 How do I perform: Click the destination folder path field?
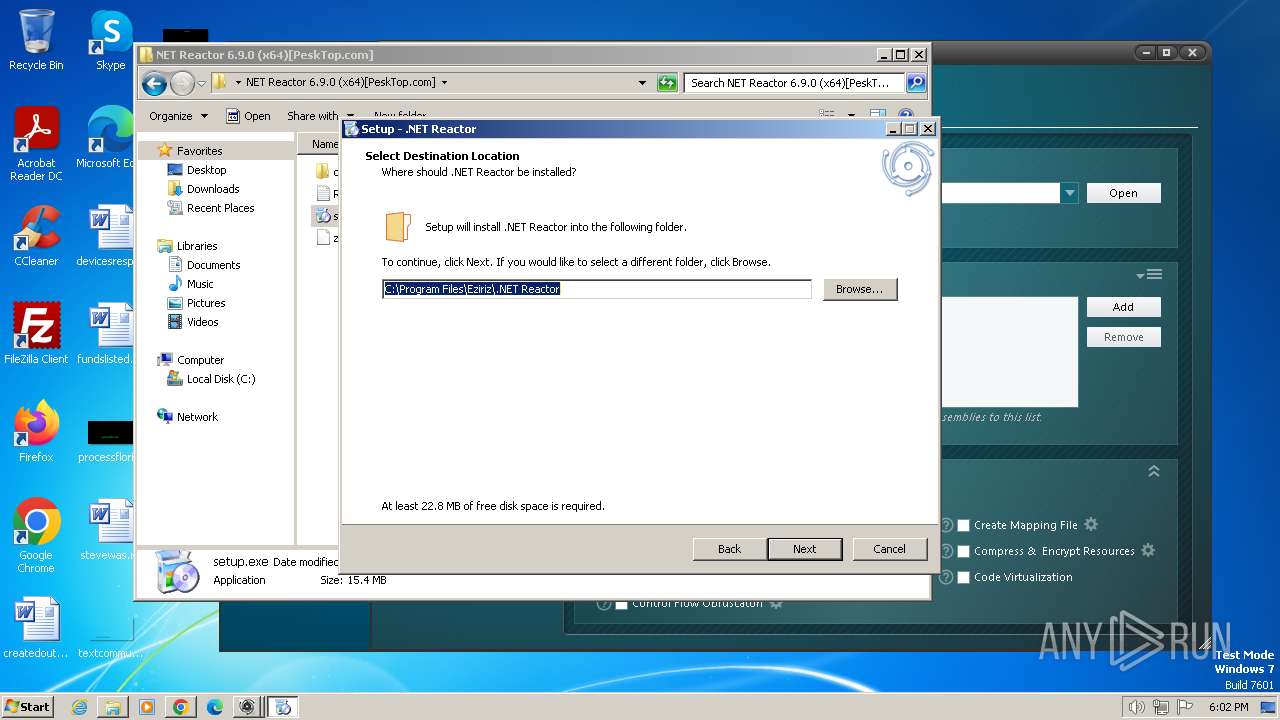pos(597,289)
